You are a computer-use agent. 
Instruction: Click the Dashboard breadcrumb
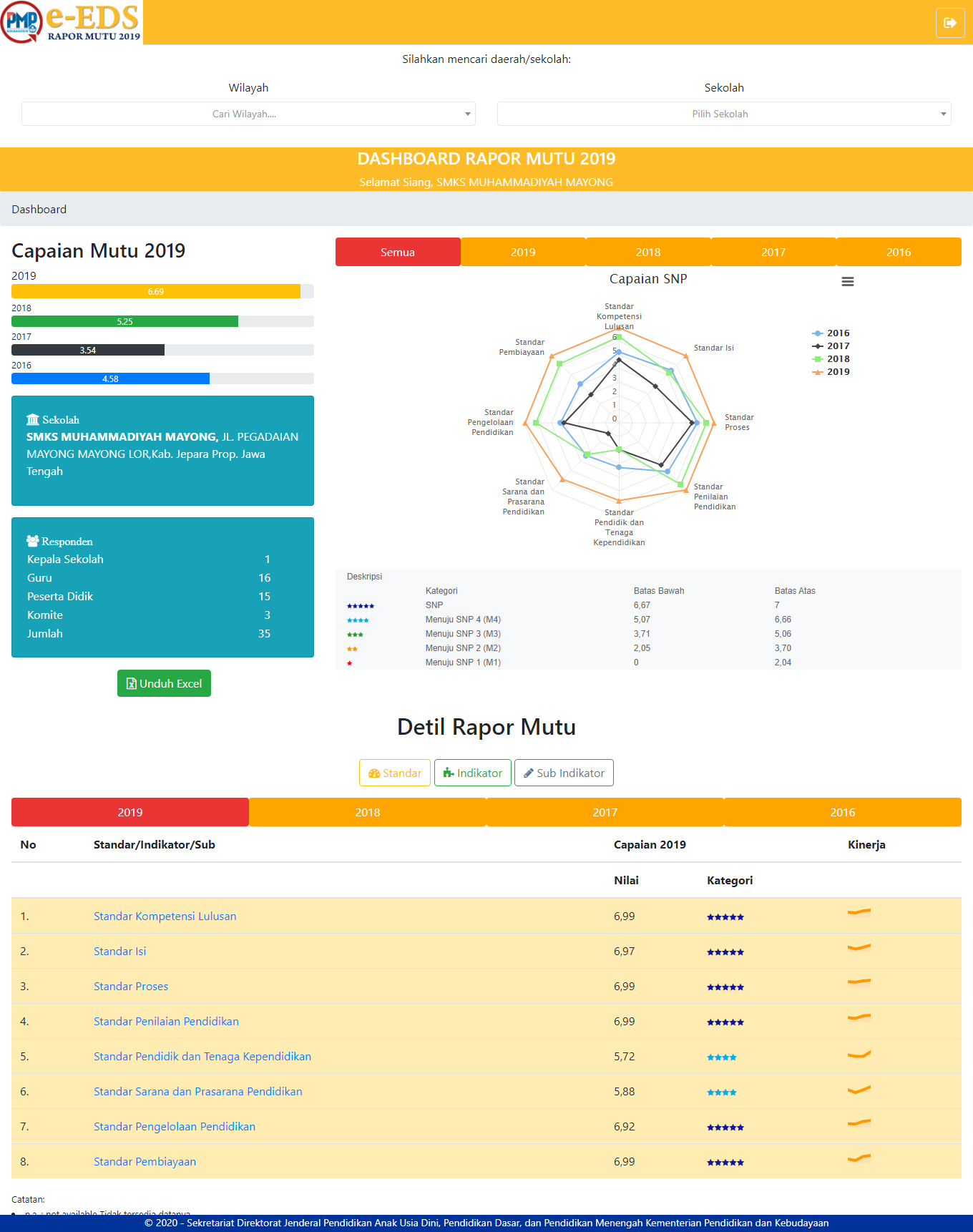pos(39,210)
